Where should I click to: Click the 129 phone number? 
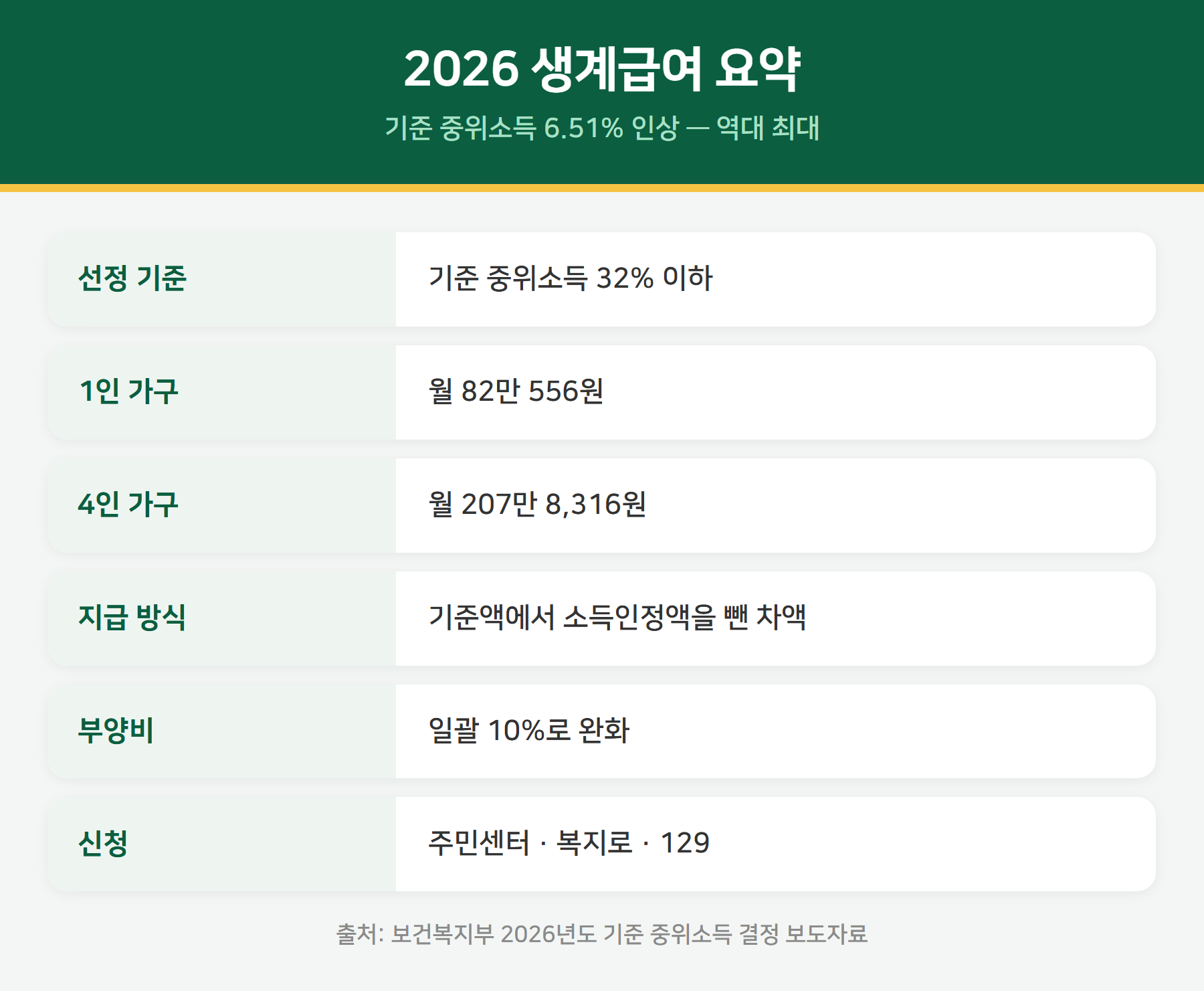tap(685, 843)
